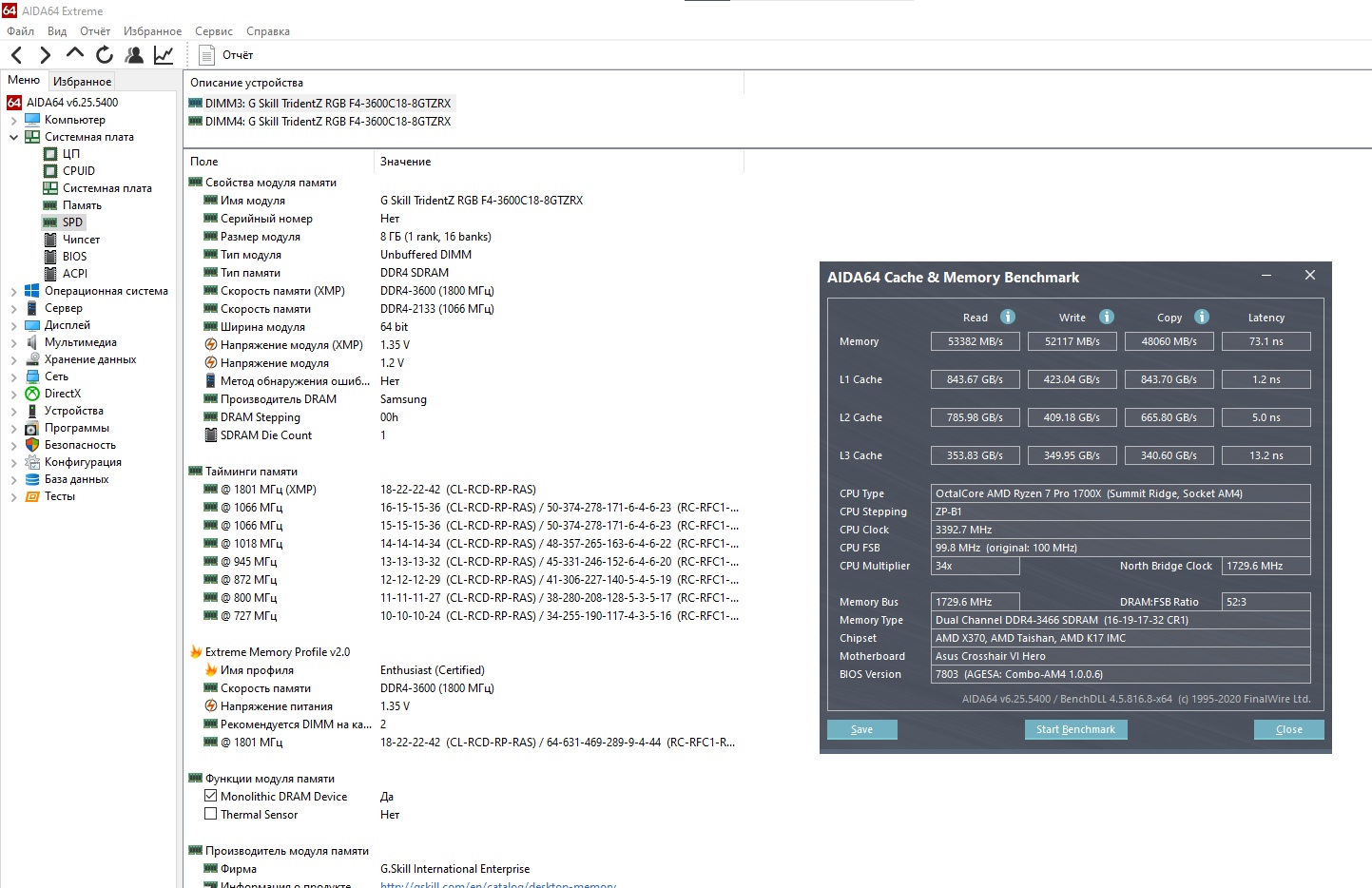
Task: Select the Производитель DRAM Samsung row
Action: pos(466,399)
